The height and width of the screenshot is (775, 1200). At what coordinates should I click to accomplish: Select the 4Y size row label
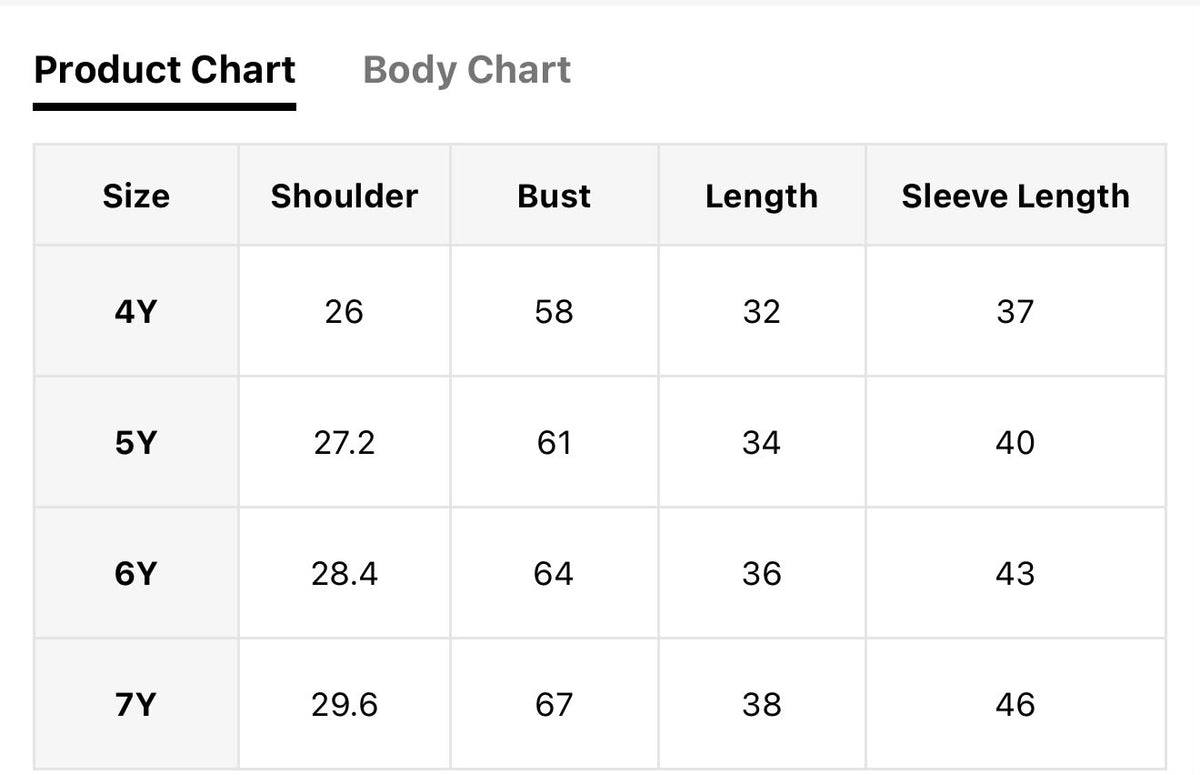pyautogui.click(x=136, y=311)
